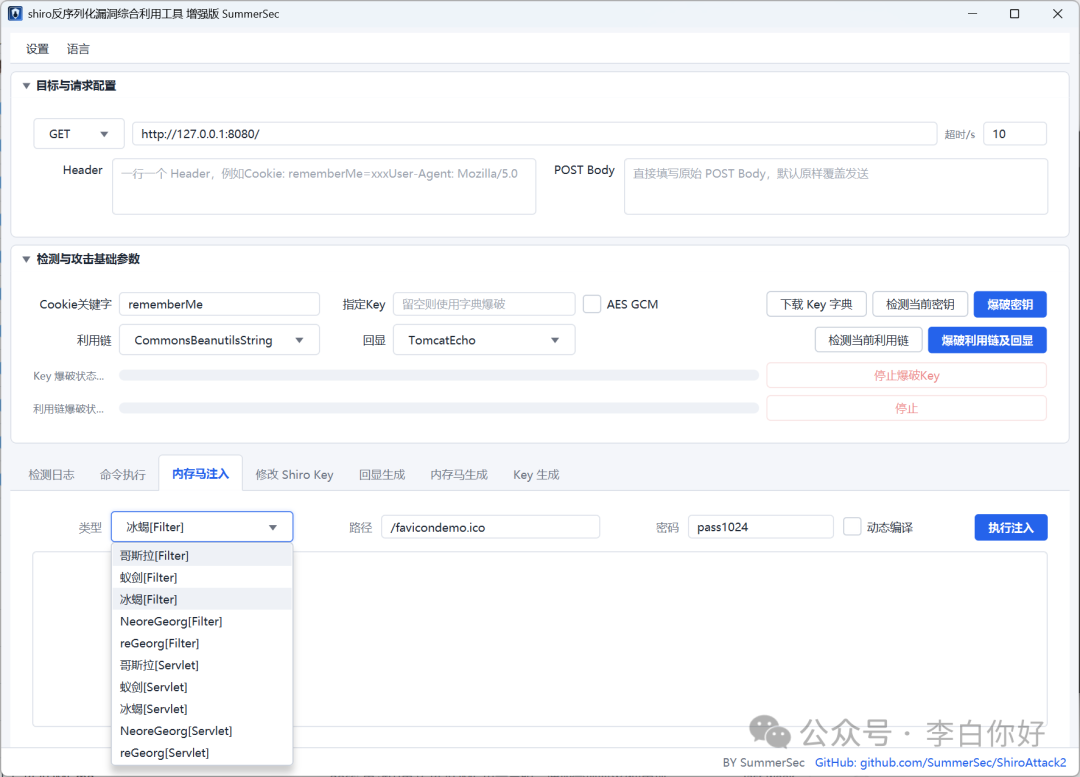Screen dimensions: 1080x777
Task: Switch to the 命令执行 tab
Action: pos(123,475)
